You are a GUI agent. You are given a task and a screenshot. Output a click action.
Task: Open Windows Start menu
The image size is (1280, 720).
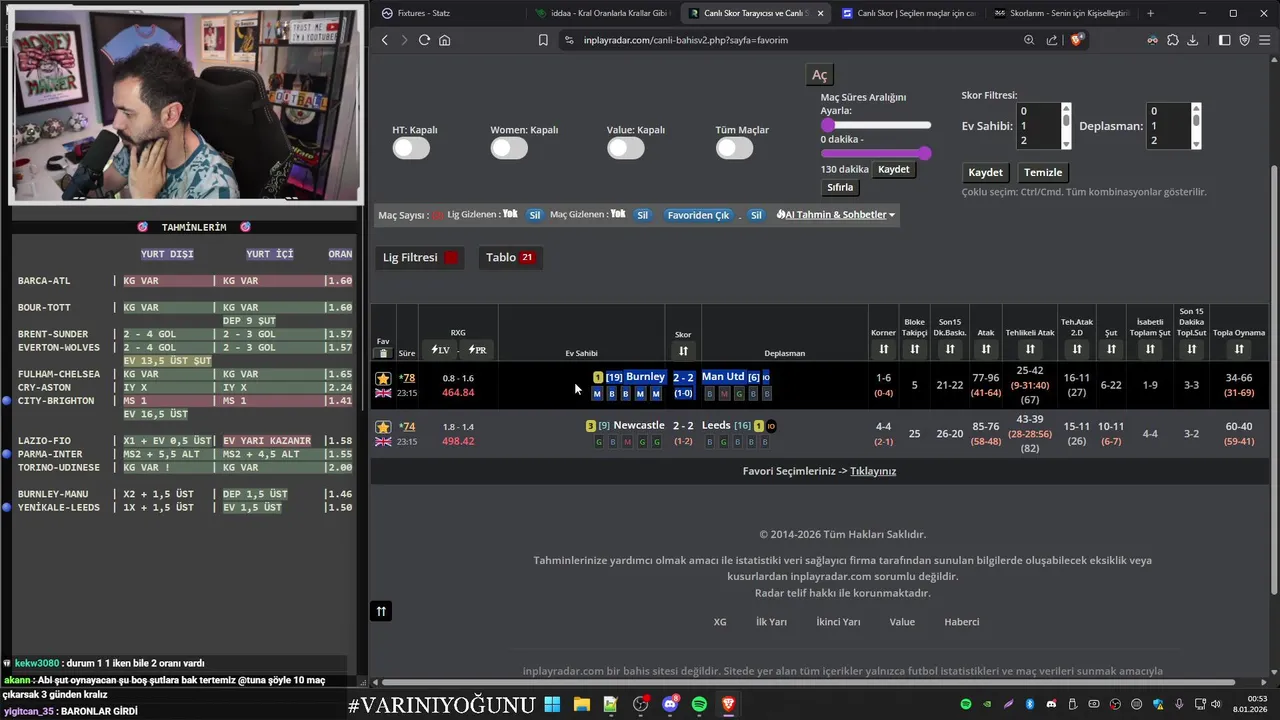552,705
